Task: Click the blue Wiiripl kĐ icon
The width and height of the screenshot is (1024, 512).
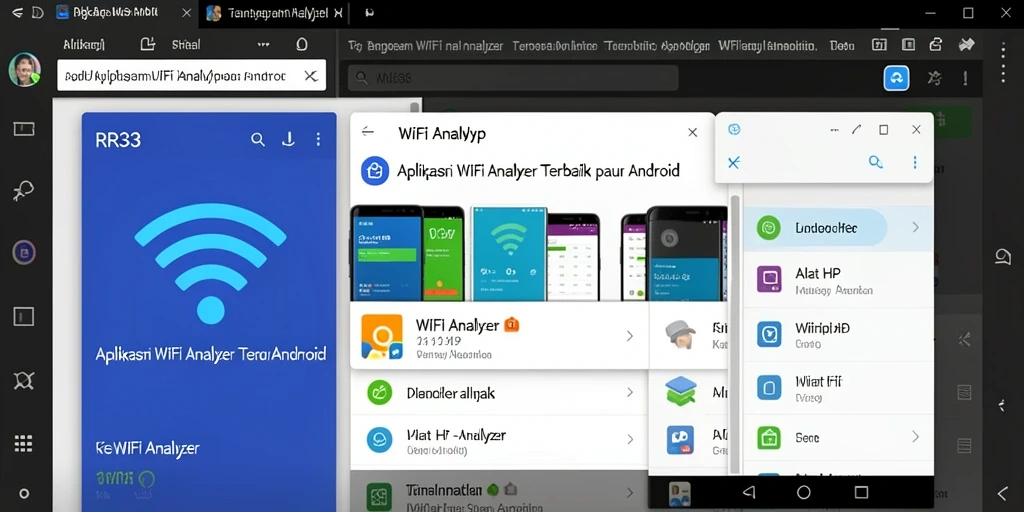Action: (769, 334)
